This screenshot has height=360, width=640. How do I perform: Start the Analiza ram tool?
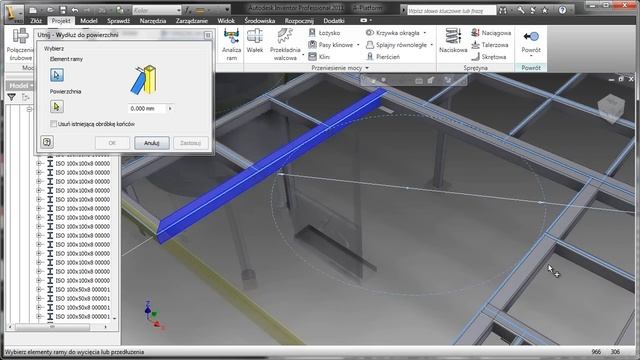pyautogui.click(x=231, y=45)
